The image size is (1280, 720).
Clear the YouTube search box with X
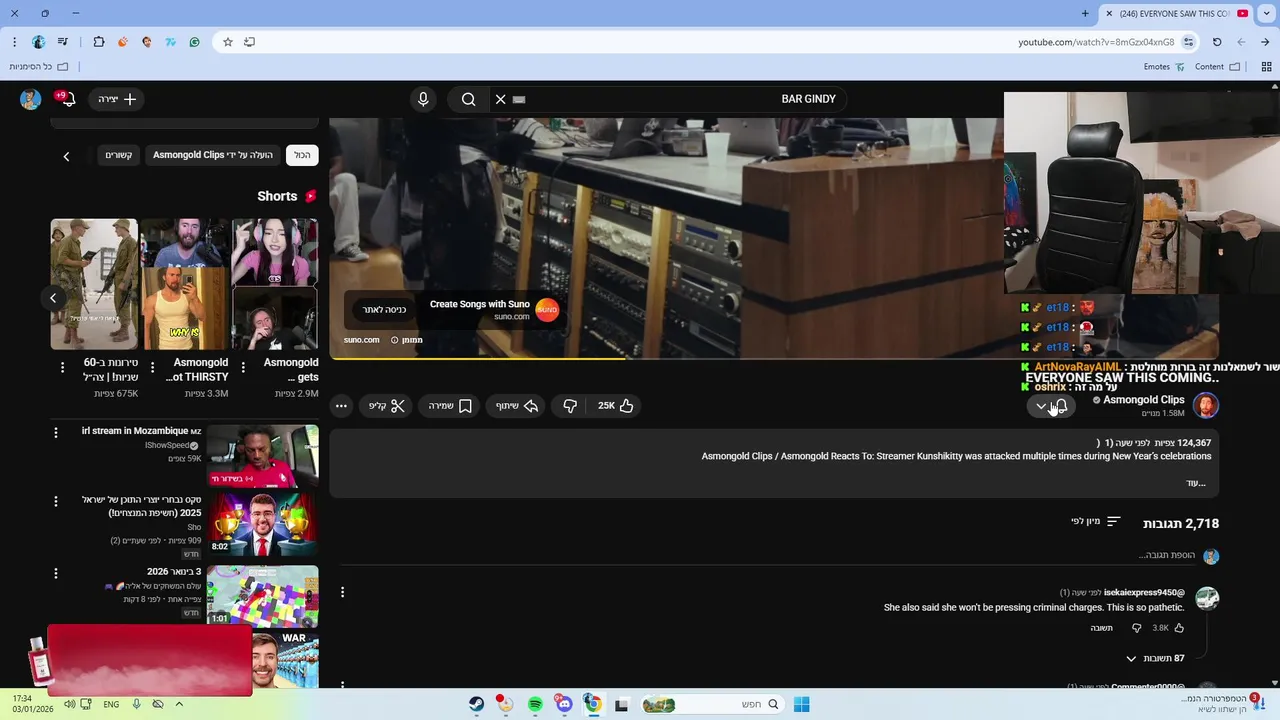click(x=501, y=99)
